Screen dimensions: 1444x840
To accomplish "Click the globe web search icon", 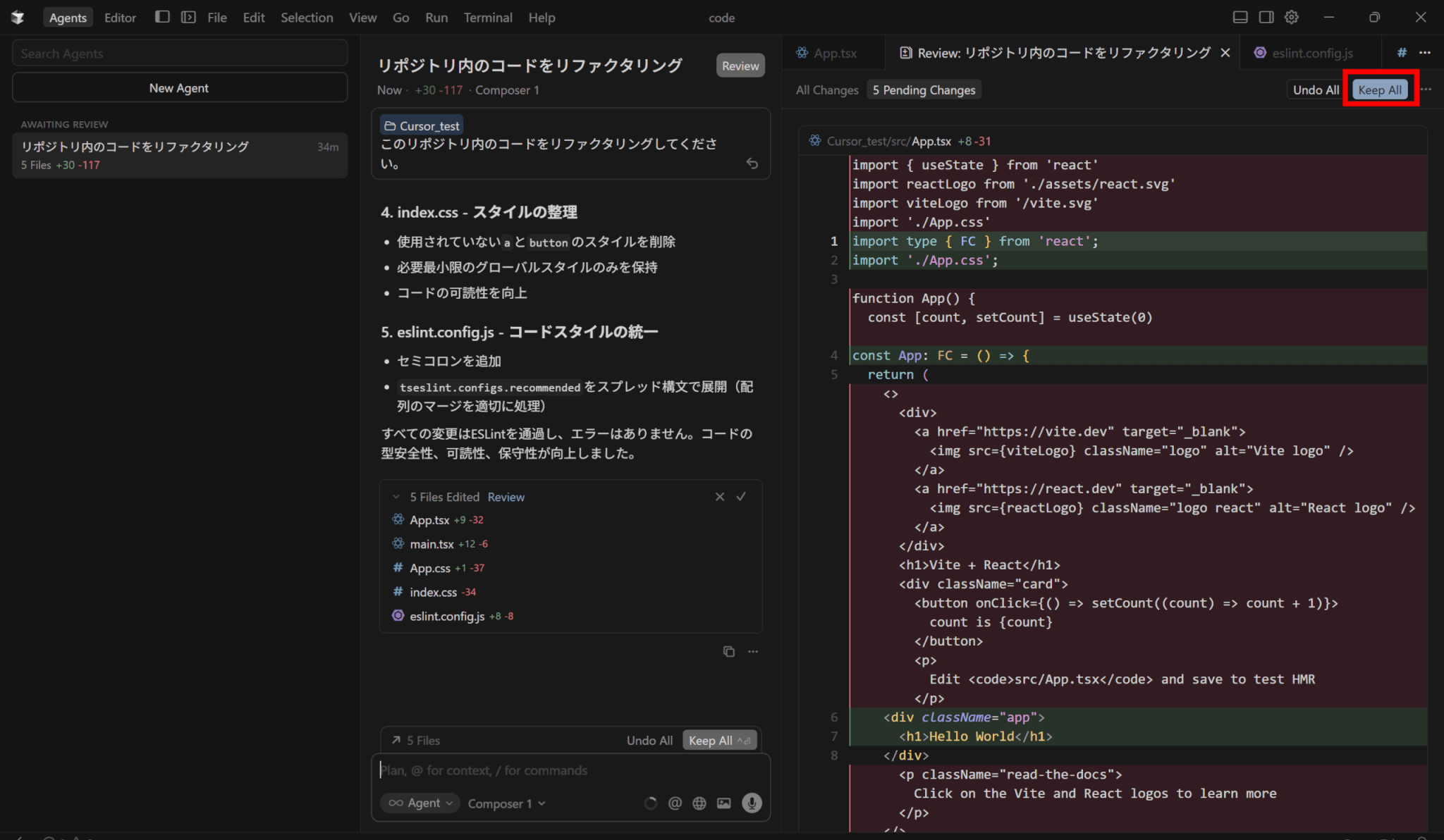I will [699, 803].
